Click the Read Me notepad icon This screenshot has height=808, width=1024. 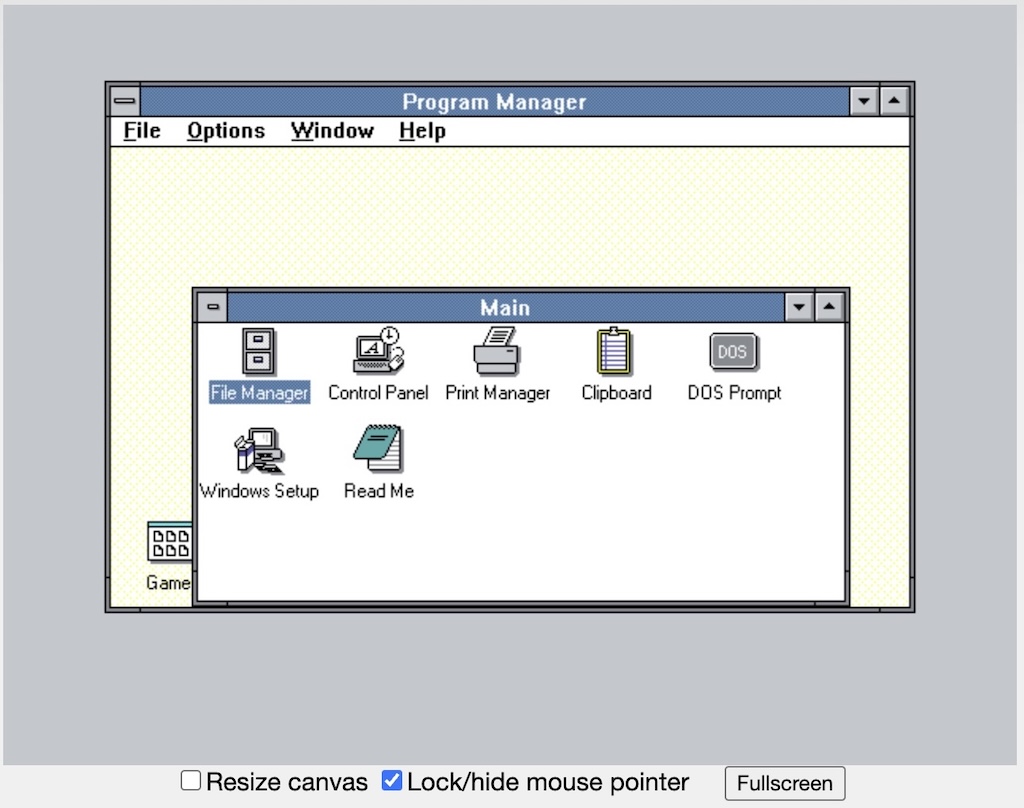378,451
